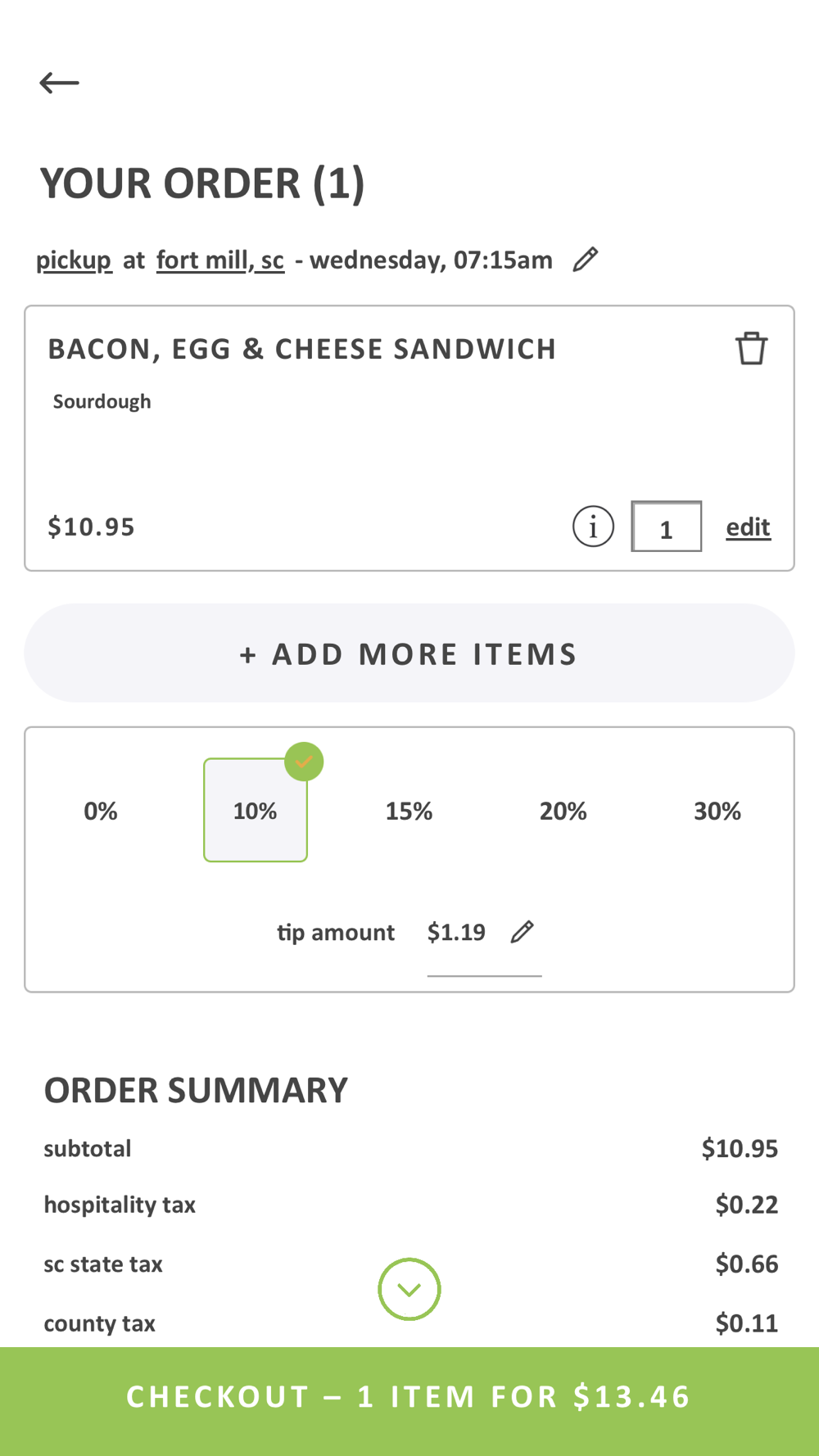The image size is (819, 1456).
Task: Click the quantity field showing 1
Action: (x=666, y=527)
